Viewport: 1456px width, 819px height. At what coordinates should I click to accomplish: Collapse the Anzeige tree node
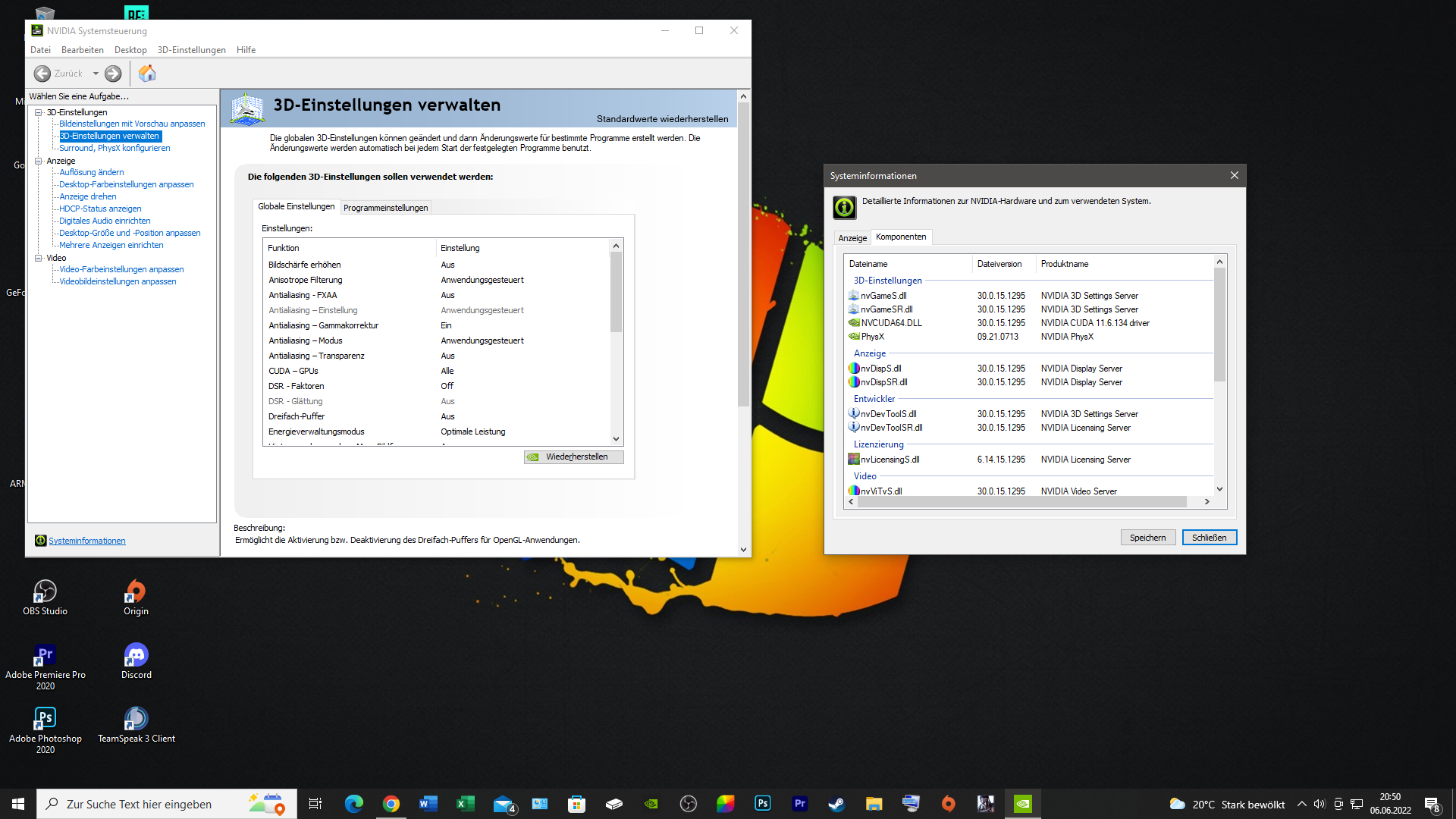(x=39, y=161)
